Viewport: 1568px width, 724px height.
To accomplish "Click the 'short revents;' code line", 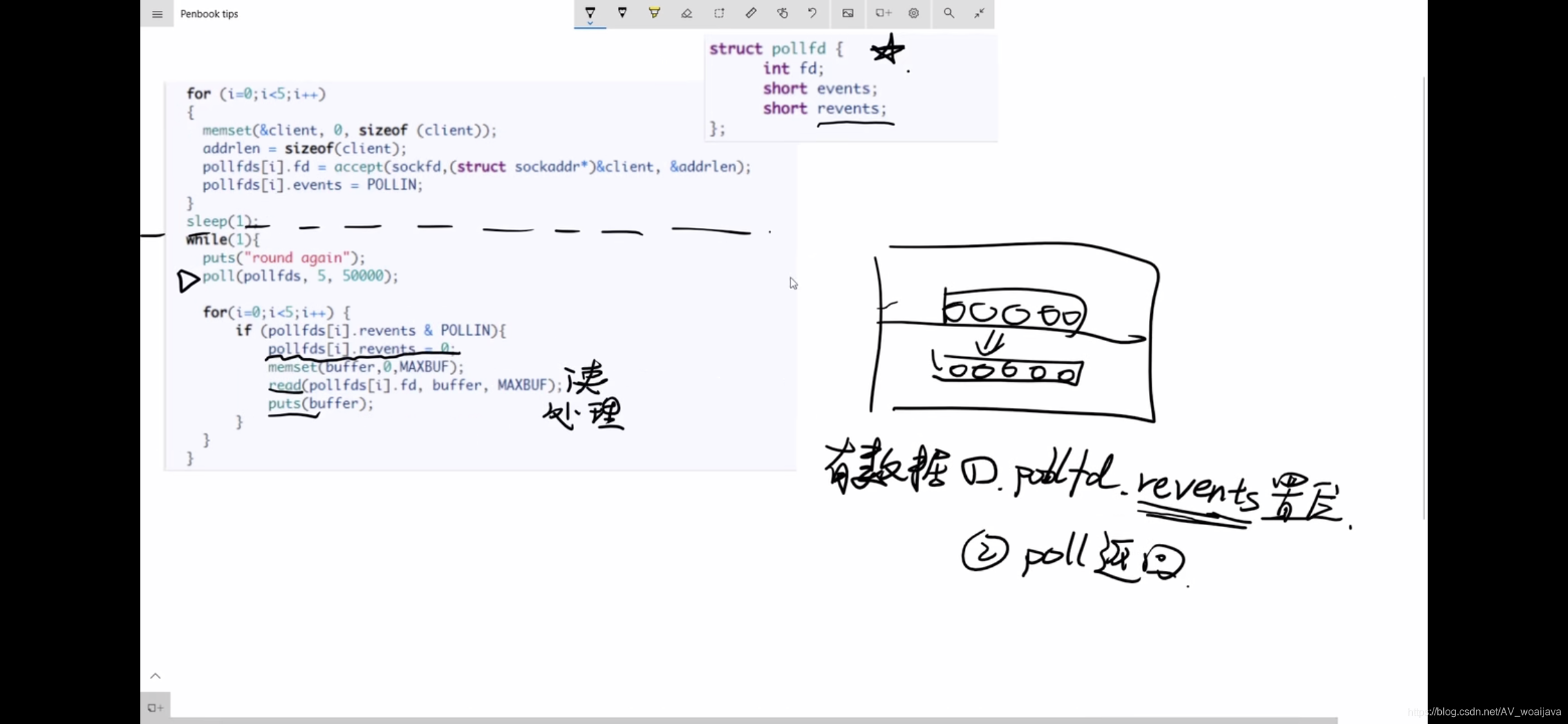I will (x=825, y=108).
